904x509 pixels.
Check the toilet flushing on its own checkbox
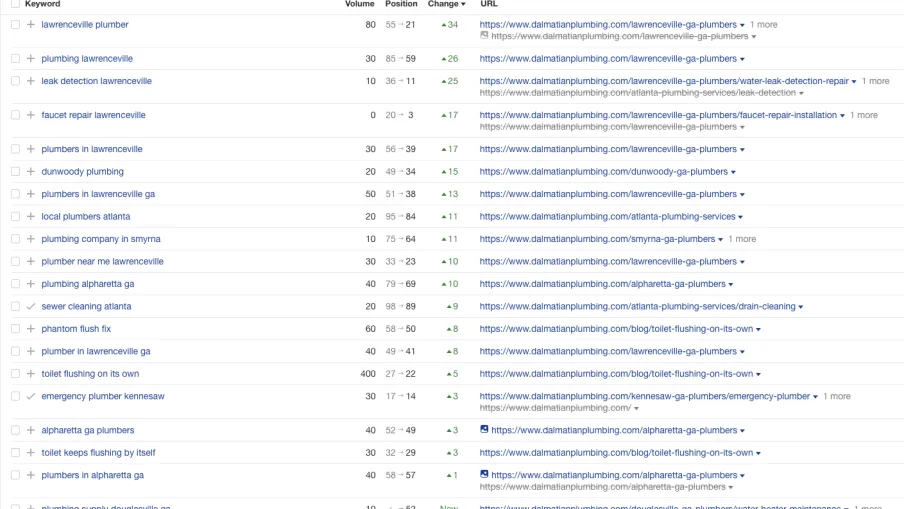(16, 374)
